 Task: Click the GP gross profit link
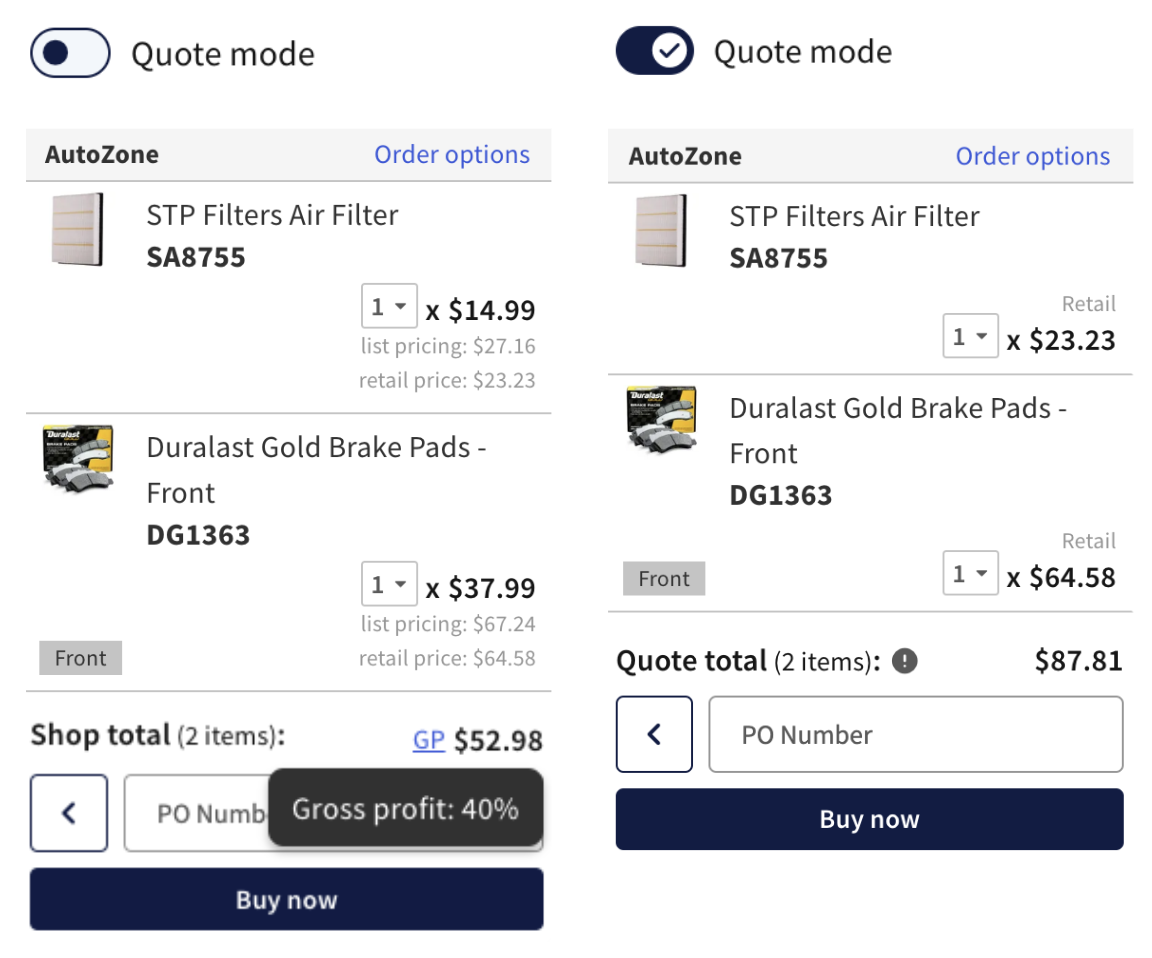(x=429, y=740)
